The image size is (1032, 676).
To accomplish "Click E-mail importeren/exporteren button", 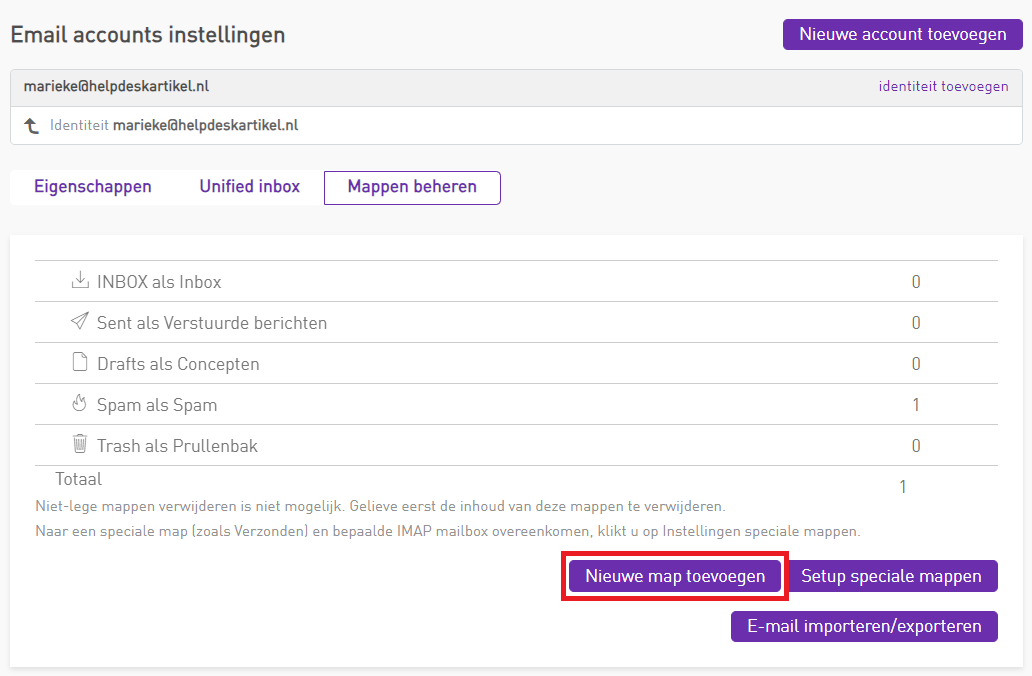I will coord(864,627).
